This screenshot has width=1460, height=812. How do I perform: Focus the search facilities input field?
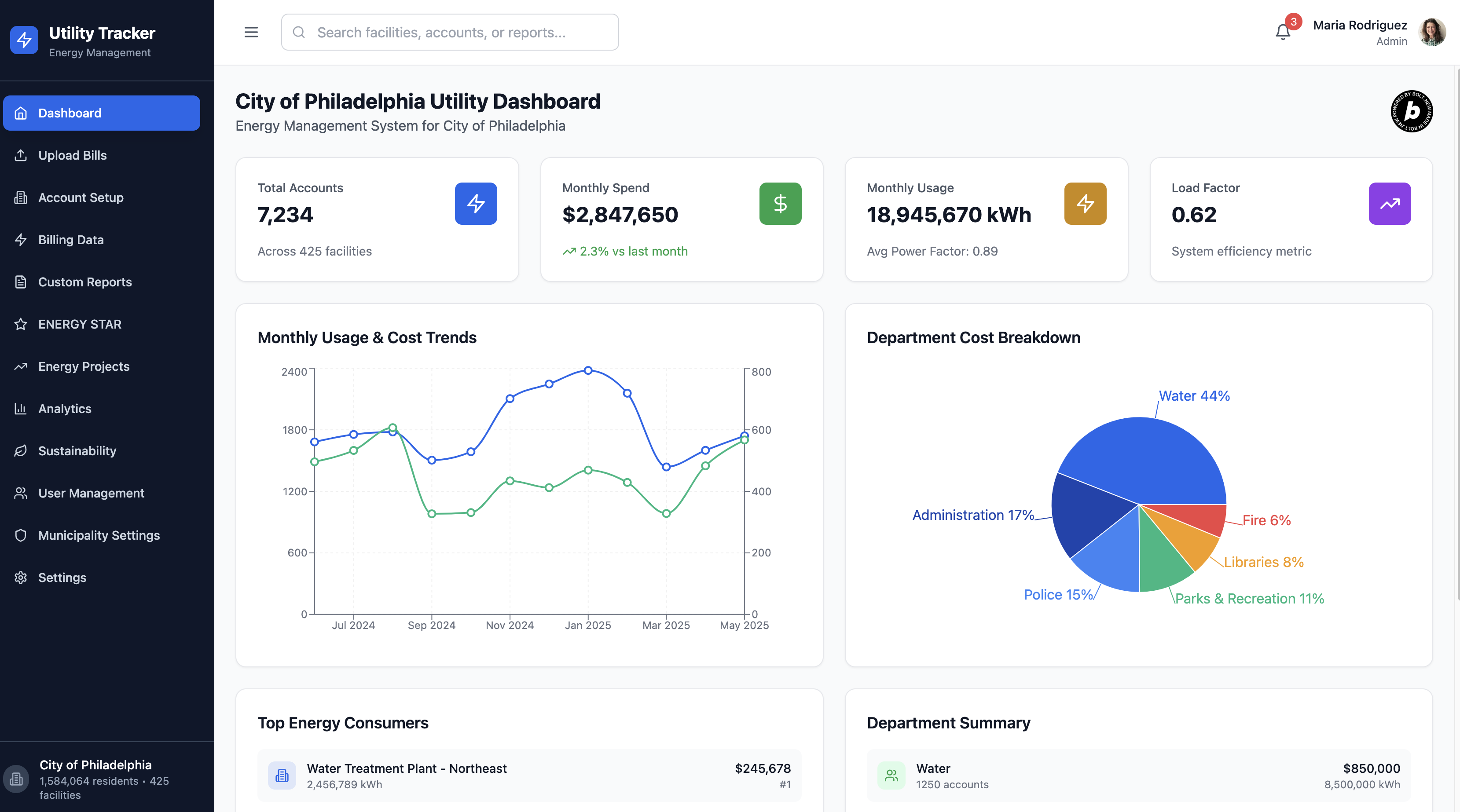pos(450,32)
